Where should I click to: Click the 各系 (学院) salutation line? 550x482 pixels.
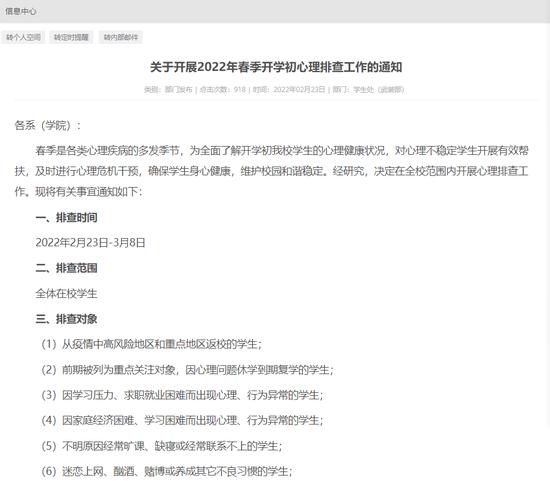point(48,125)
